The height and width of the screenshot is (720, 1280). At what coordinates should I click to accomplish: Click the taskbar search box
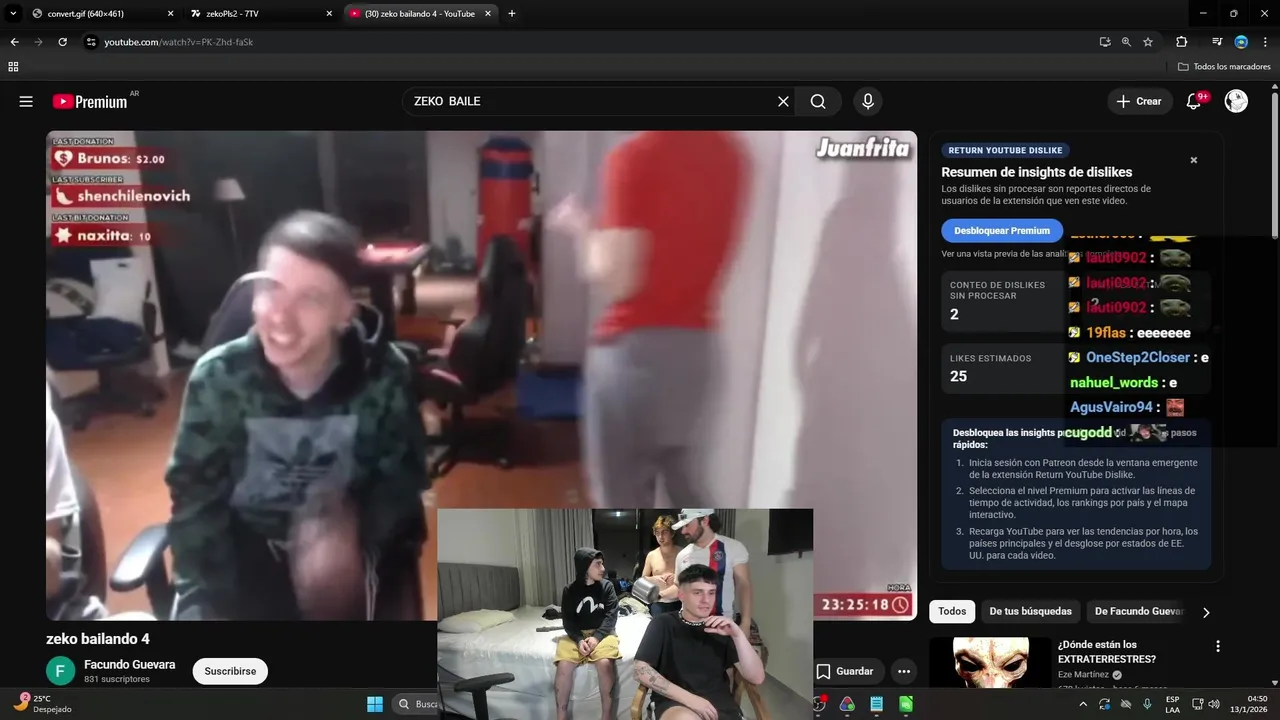[x=415, y=704]
